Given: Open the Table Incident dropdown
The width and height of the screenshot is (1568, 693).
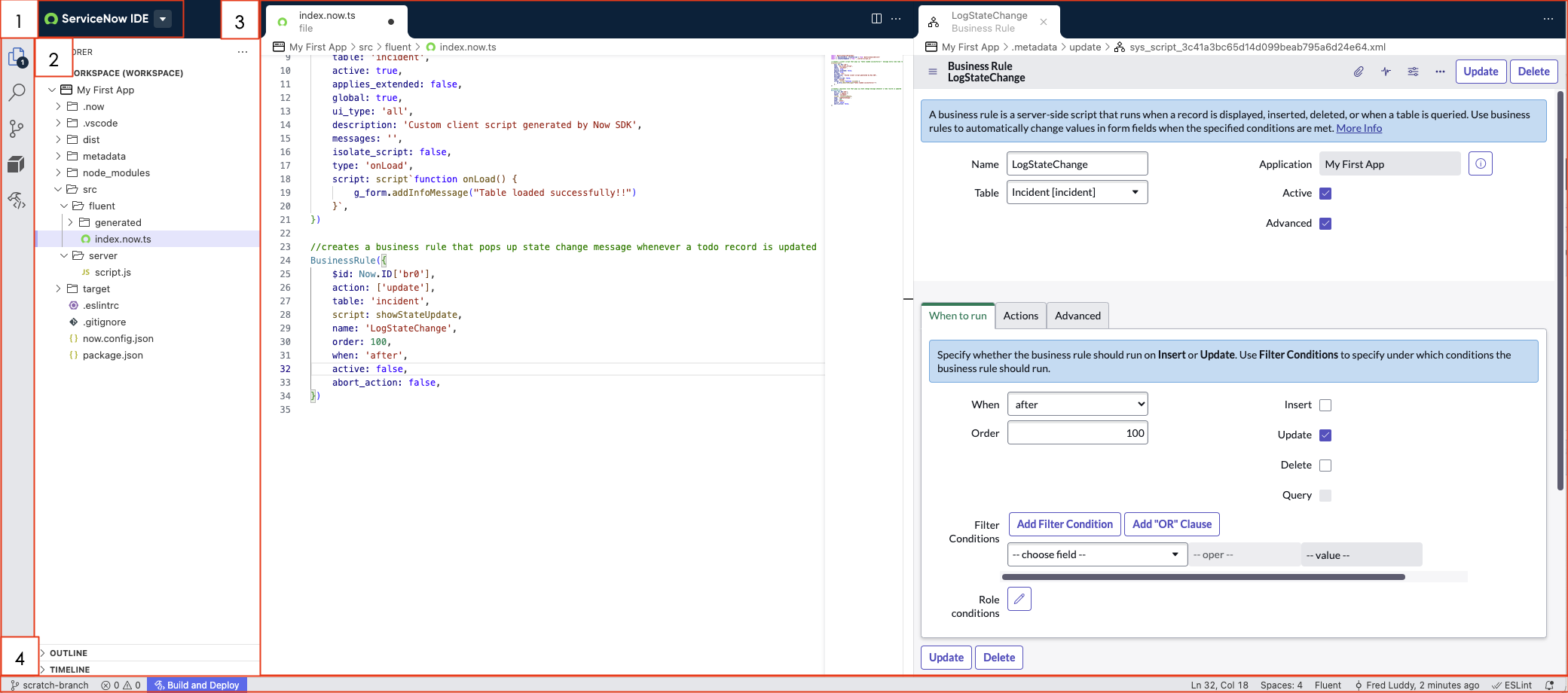Looking at the screenshot, I should tap(1077, 192).
